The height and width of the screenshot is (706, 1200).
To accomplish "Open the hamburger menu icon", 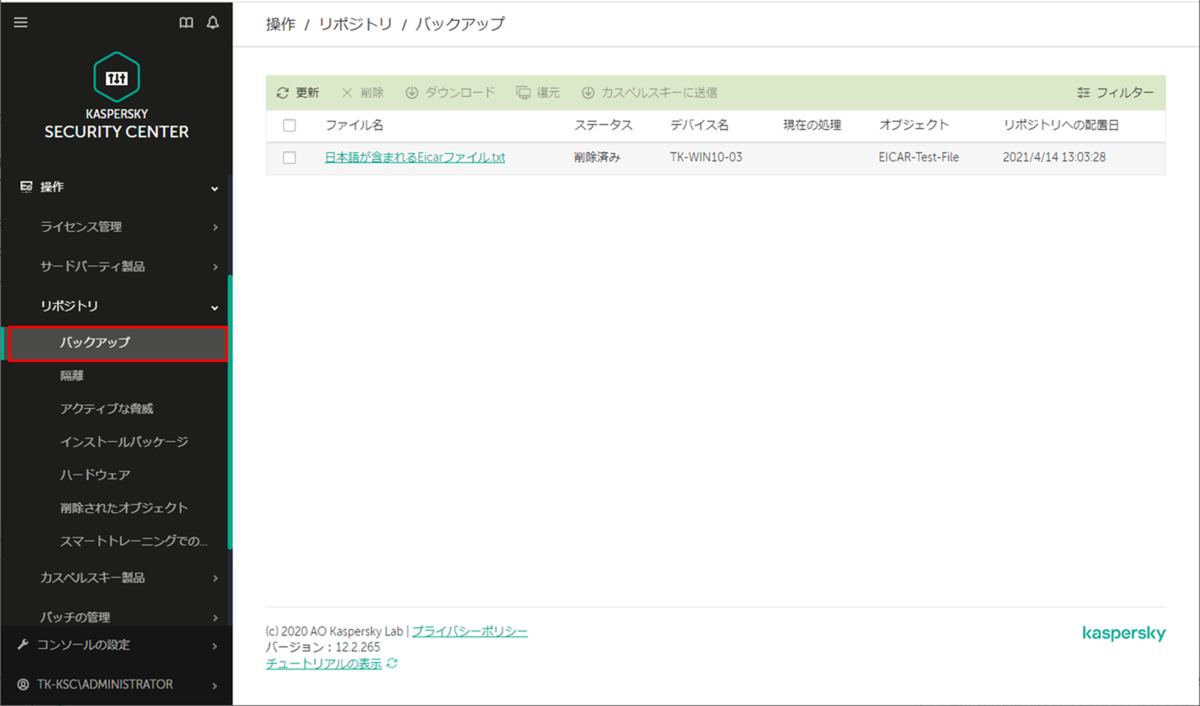I will tap(20, 21).
